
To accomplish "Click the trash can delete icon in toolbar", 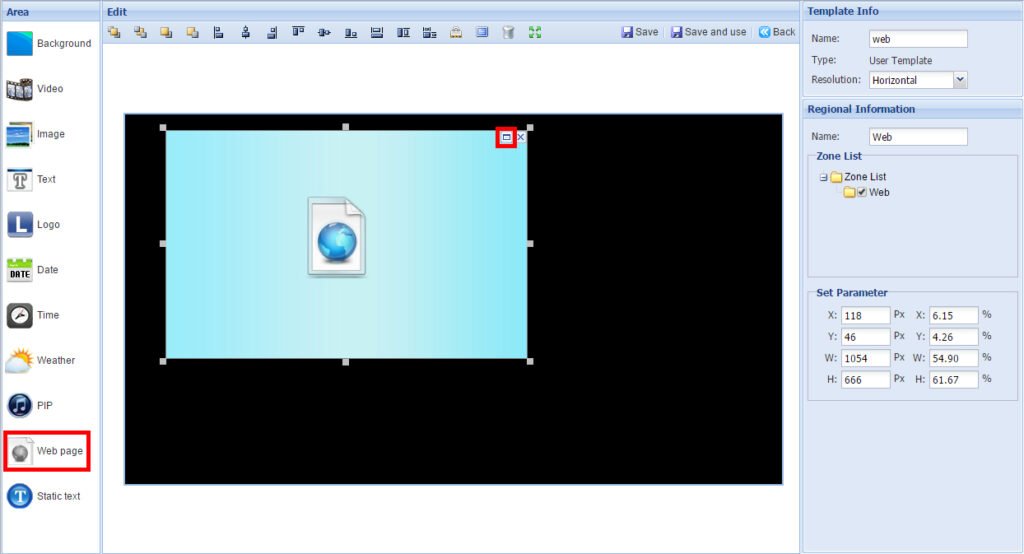I will (x=508, y=32).
